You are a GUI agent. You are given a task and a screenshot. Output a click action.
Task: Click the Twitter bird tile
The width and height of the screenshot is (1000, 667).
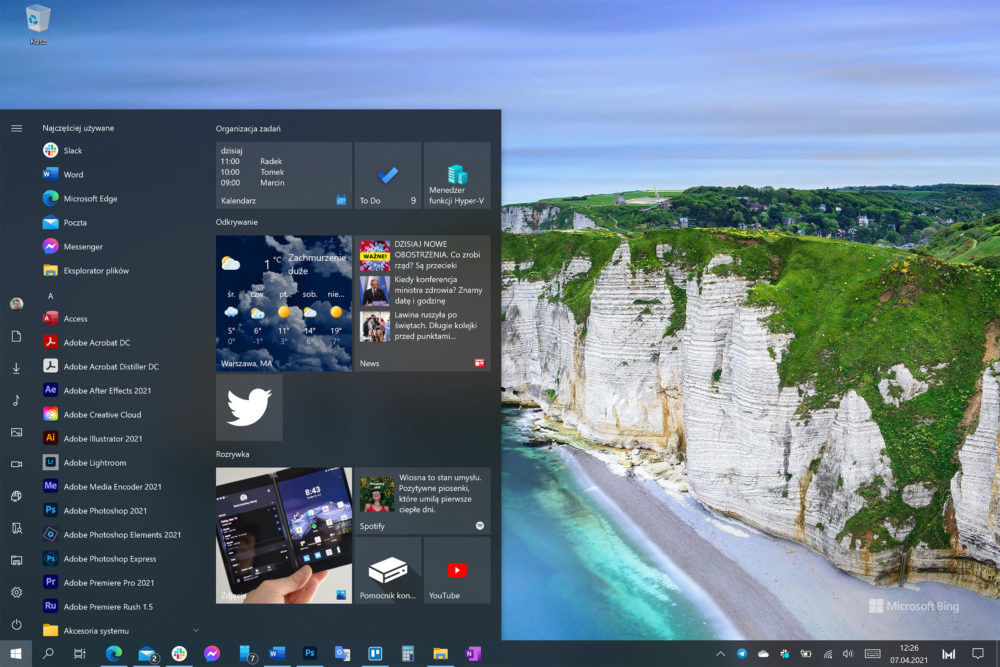(249, 408)
